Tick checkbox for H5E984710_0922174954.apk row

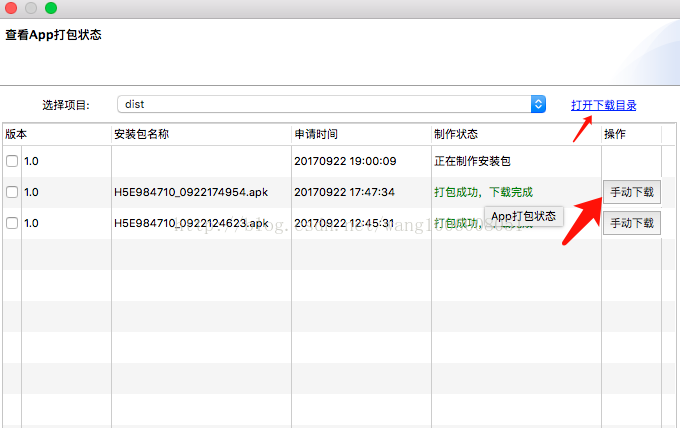pyautogui.click(x=12, y=192)
